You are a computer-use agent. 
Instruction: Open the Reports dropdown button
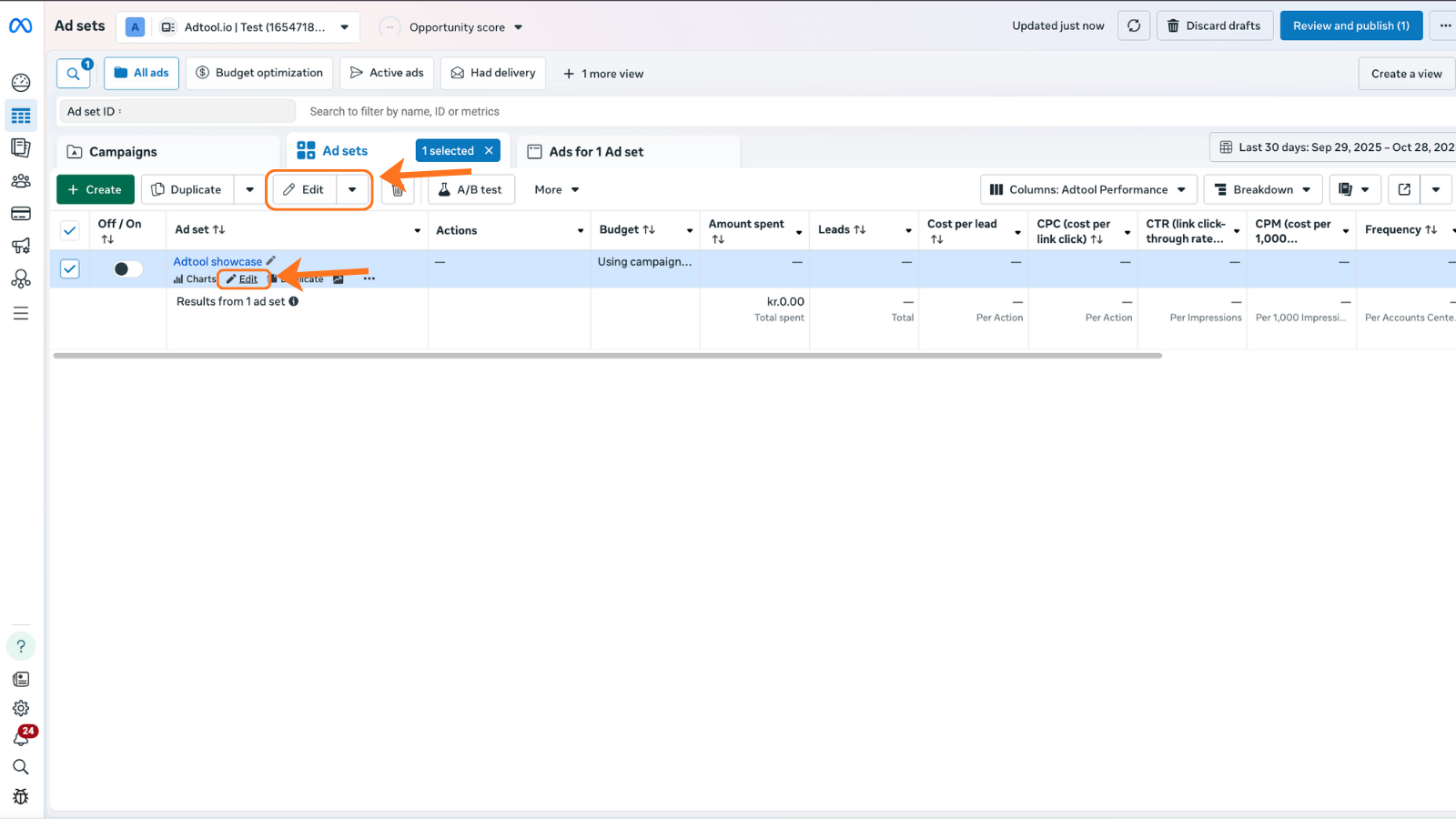(1355, 189)
